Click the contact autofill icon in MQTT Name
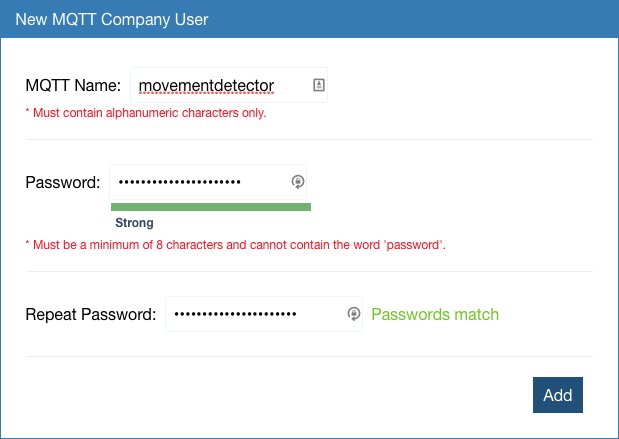Screen dimensions: 619x439 pyautogui.click(x=318, y=85)
